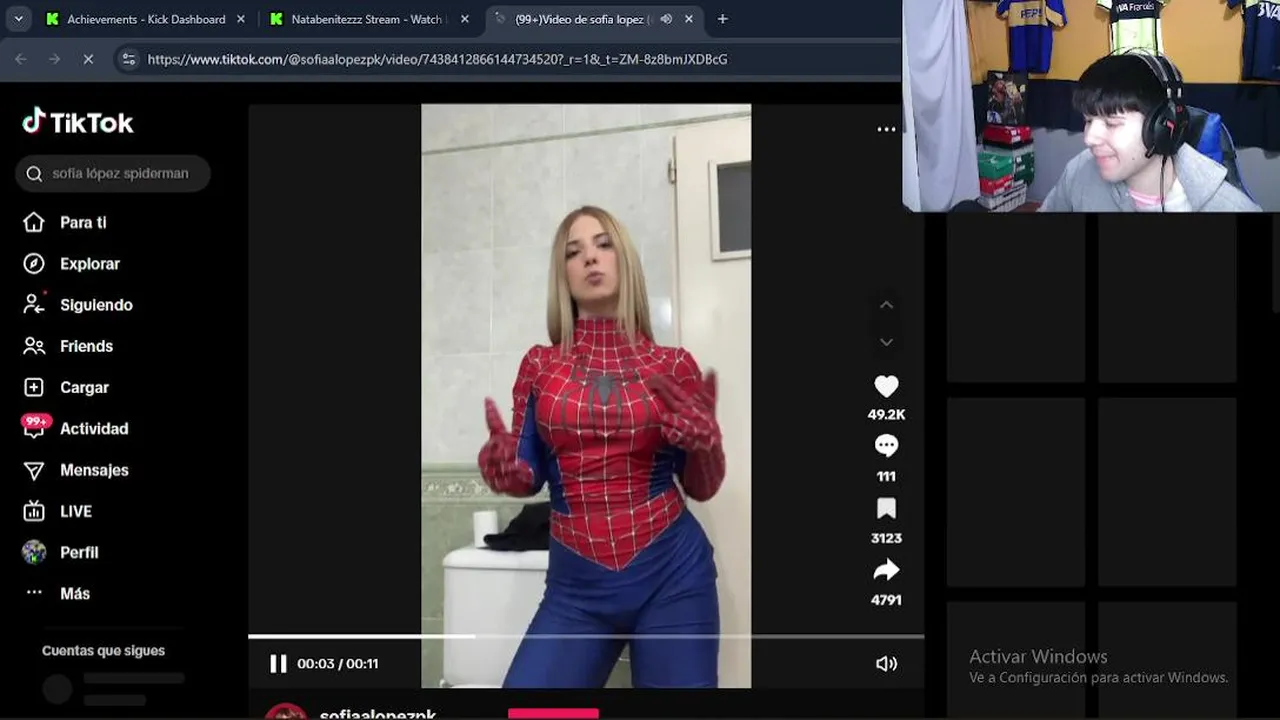Open the three-dot video options menu

tap(886, 129)
